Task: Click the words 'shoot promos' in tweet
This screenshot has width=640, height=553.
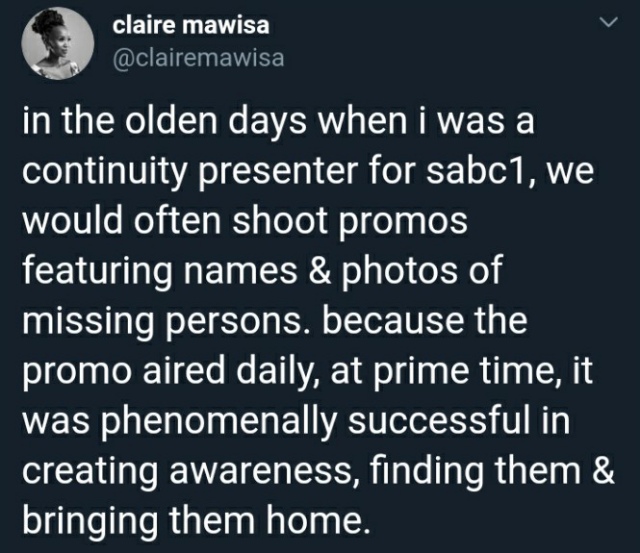Action: [350, 221]
